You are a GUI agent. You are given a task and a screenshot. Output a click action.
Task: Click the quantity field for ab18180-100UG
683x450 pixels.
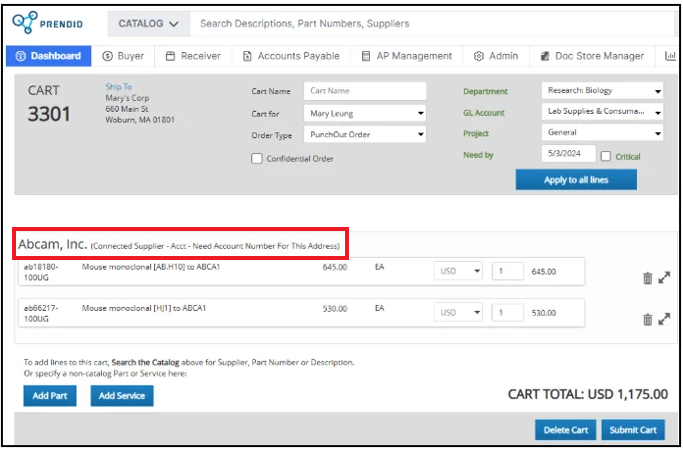pyautogui.click(x=507, y=271)
